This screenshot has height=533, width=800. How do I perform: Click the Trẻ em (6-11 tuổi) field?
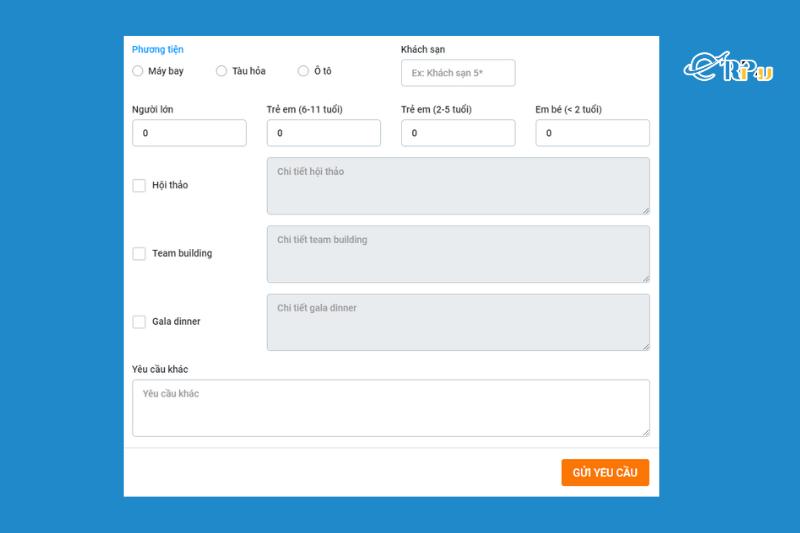pos(323,133)
